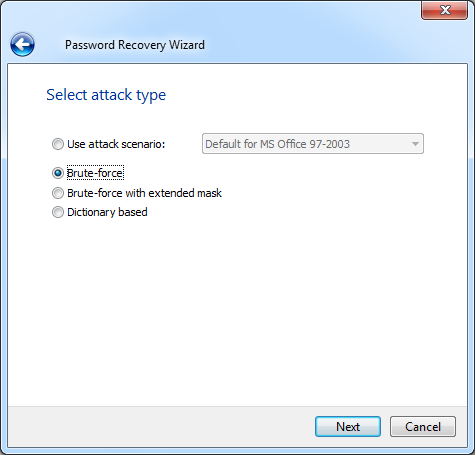Click the Select attack type heading
The width and height of the screenshot is (475, 455).
(106, 95)
